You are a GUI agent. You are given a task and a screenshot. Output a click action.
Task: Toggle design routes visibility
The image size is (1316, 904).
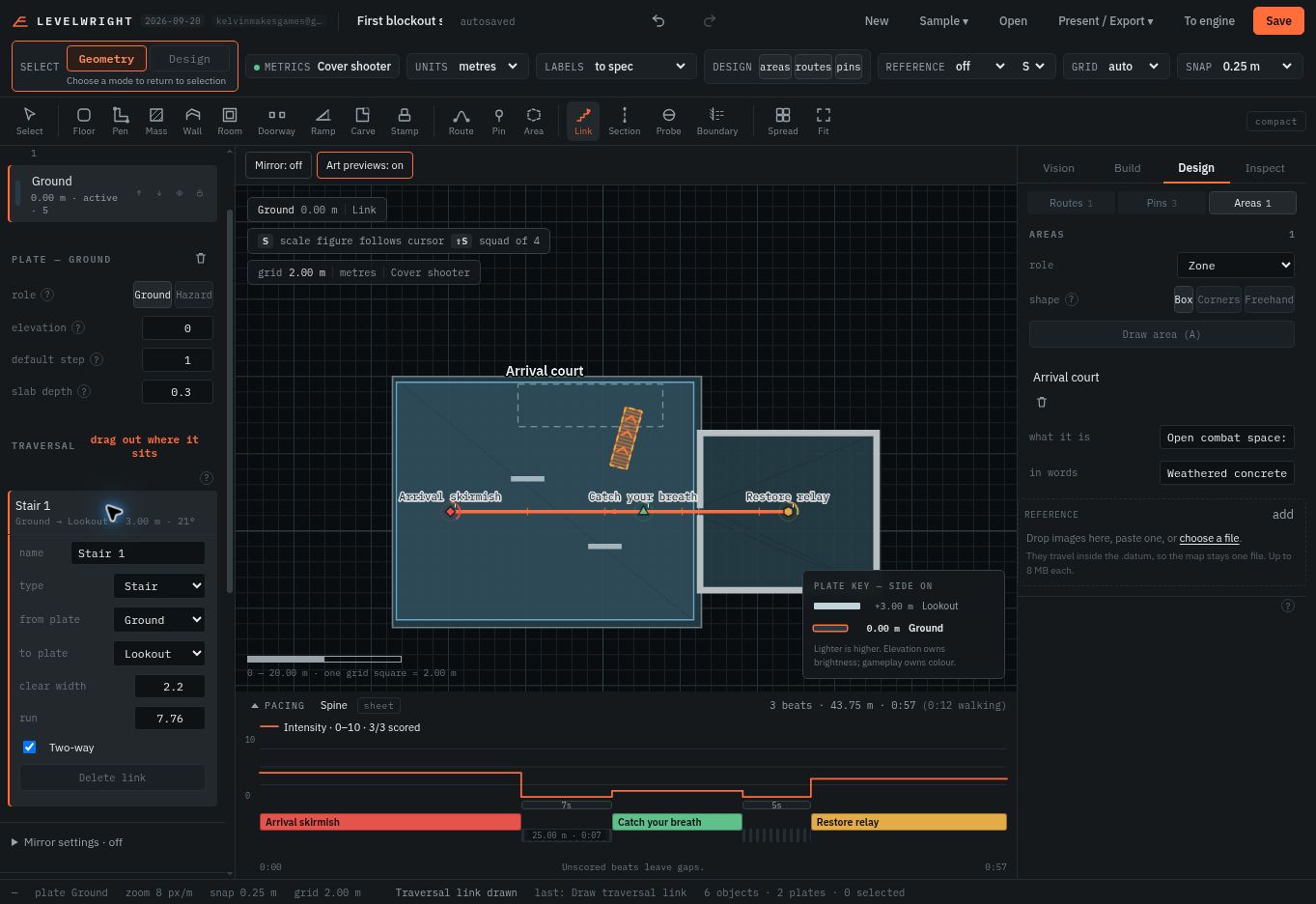pos(813,67)
